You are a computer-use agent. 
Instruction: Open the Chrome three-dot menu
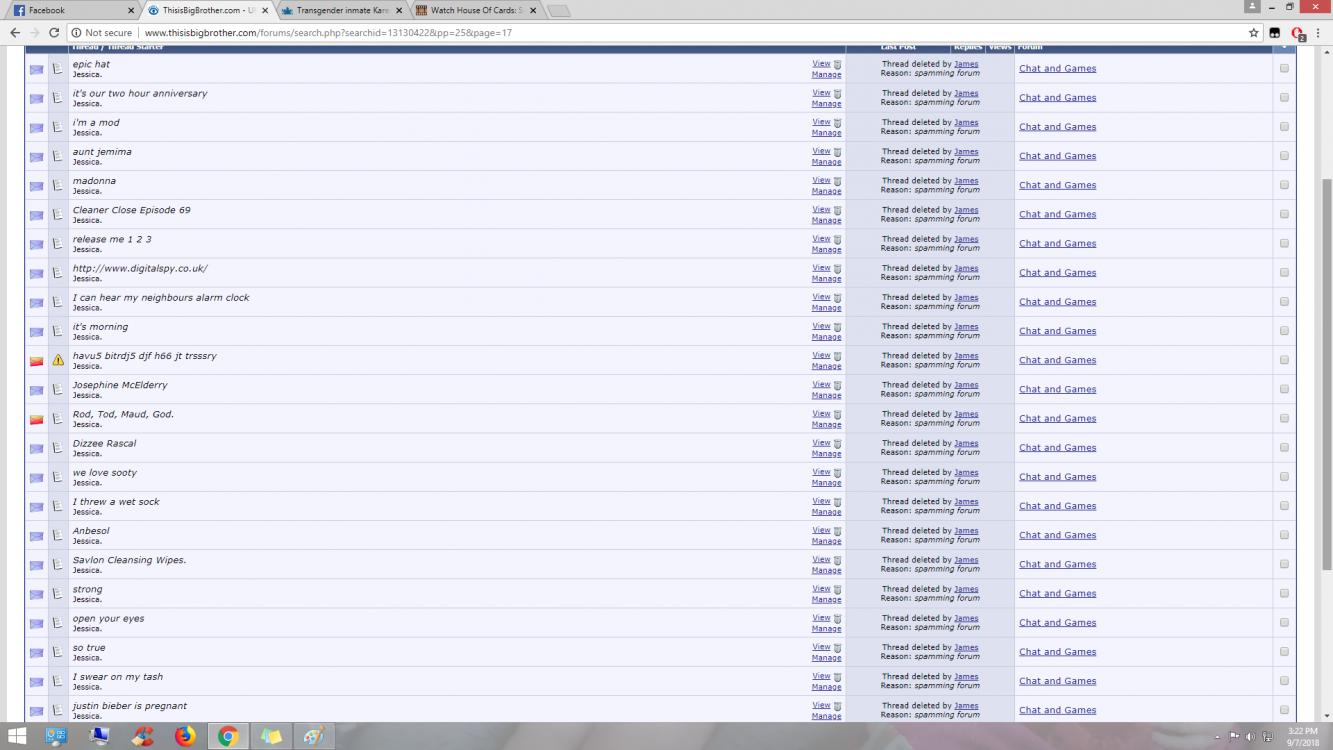(1319, 33)
